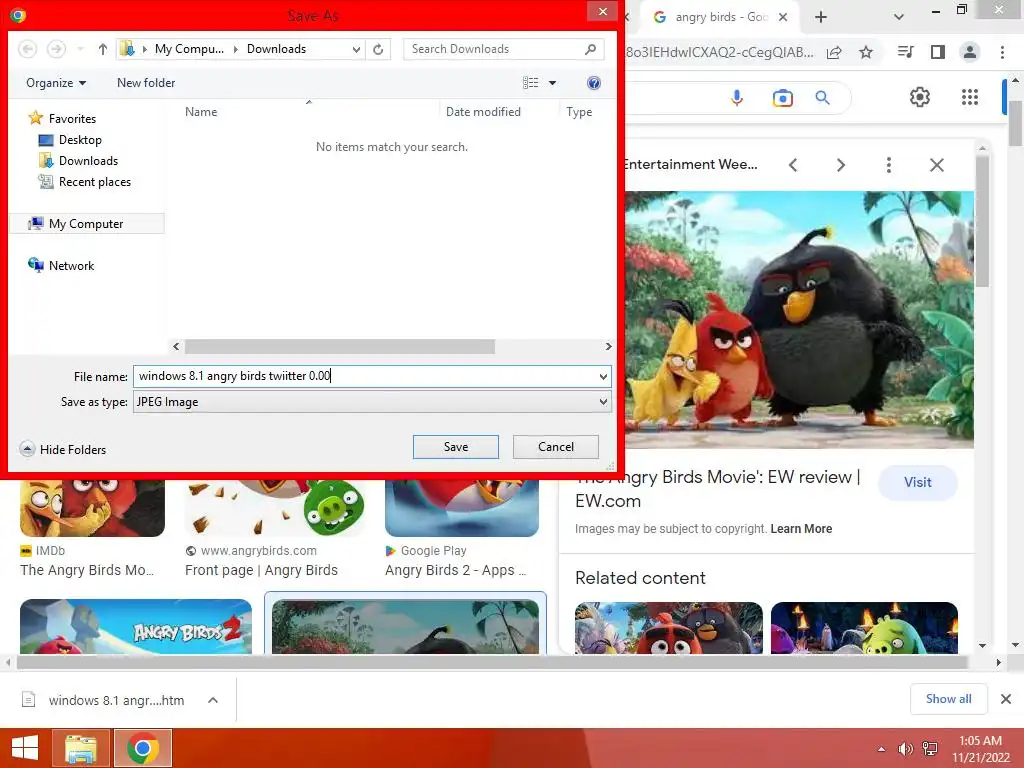Click My Compu... in the address path
This screenshot has width=1024, height=768.
(189, 49)
